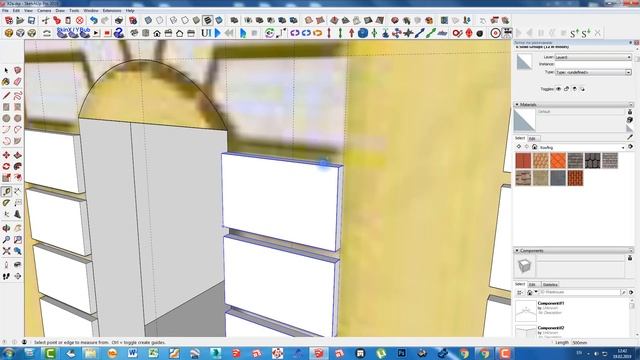Select the Follow Me tool
The height and width of the screenshot is (360, 640).
click(x=18, y=167)
